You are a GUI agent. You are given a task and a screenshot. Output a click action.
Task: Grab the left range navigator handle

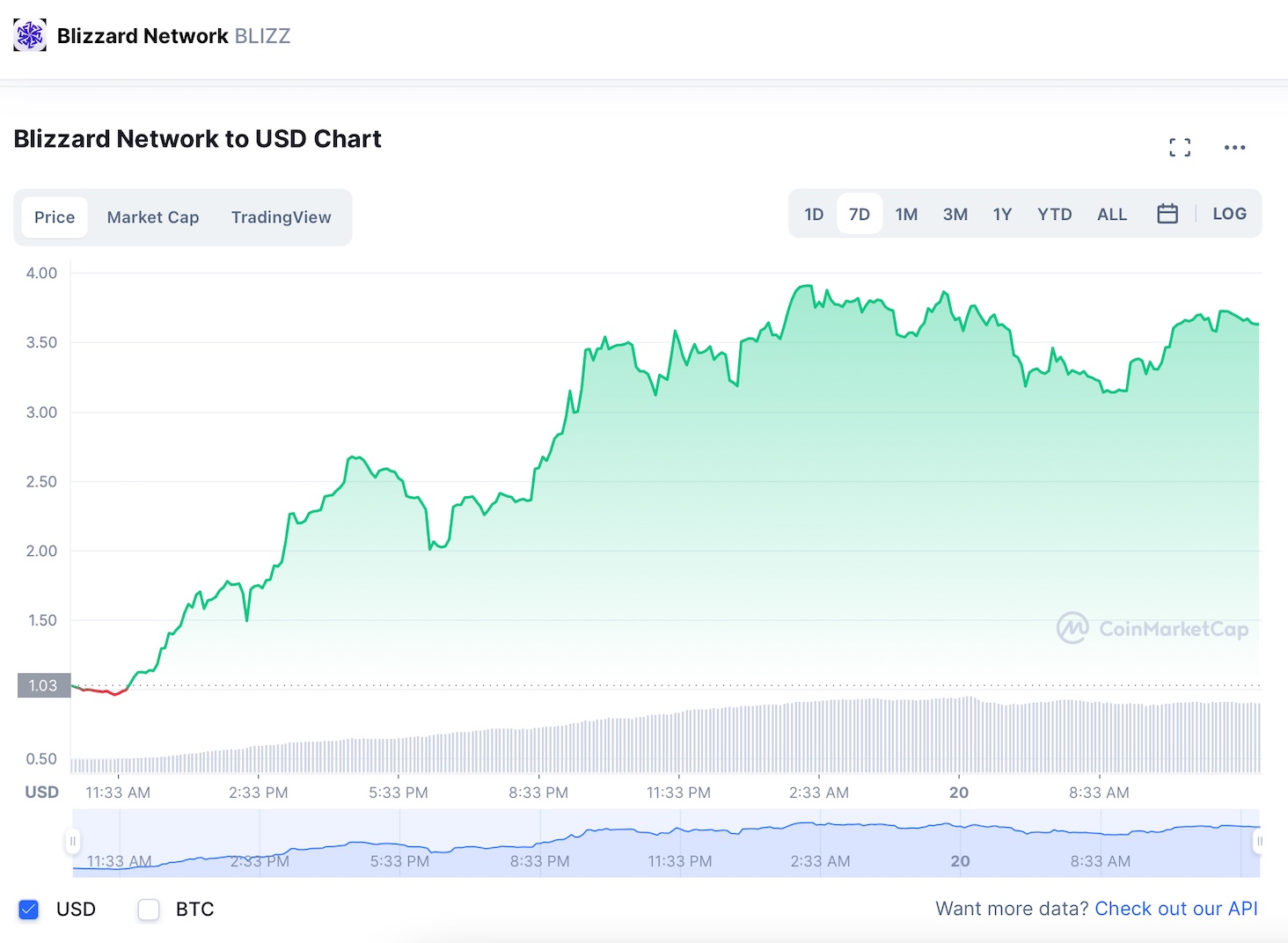click(x=72, y=842)
